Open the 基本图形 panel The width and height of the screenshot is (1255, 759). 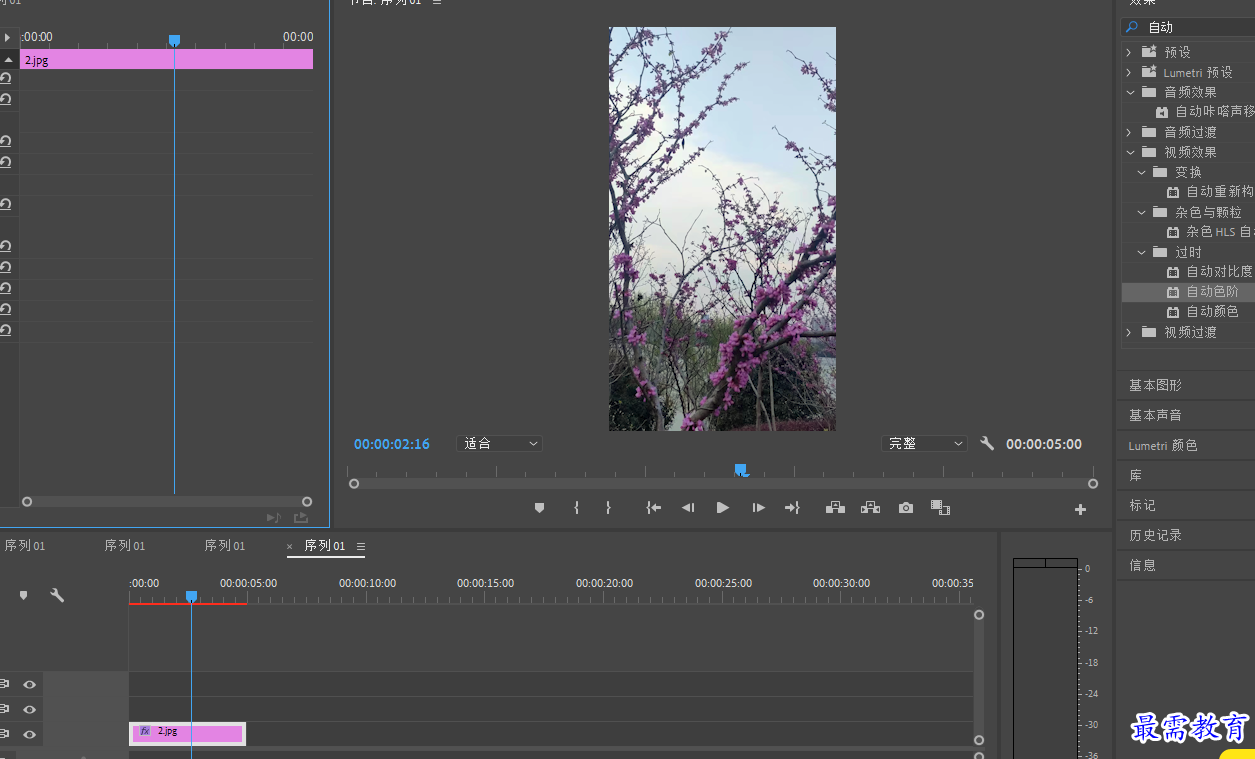pyautogui.click(x=1155, y=385)
